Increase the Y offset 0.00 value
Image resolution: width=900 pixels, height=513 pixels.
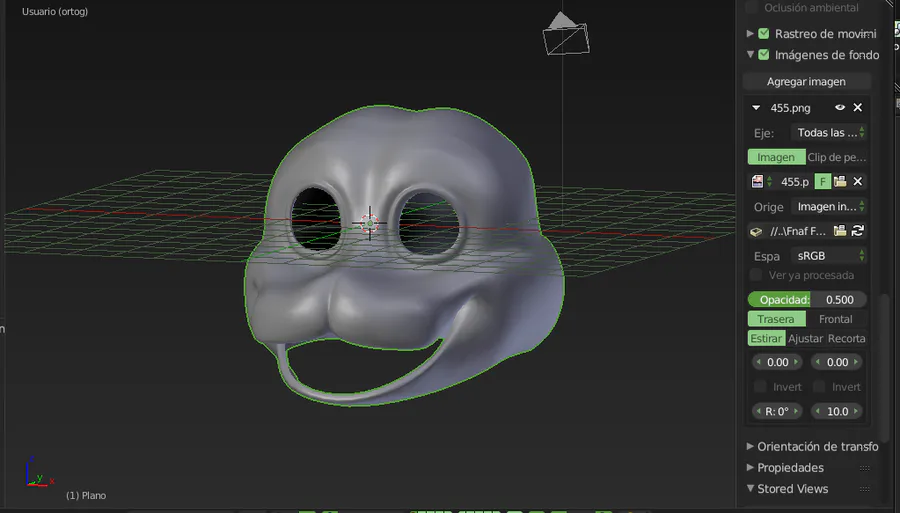tap(856, 362)
